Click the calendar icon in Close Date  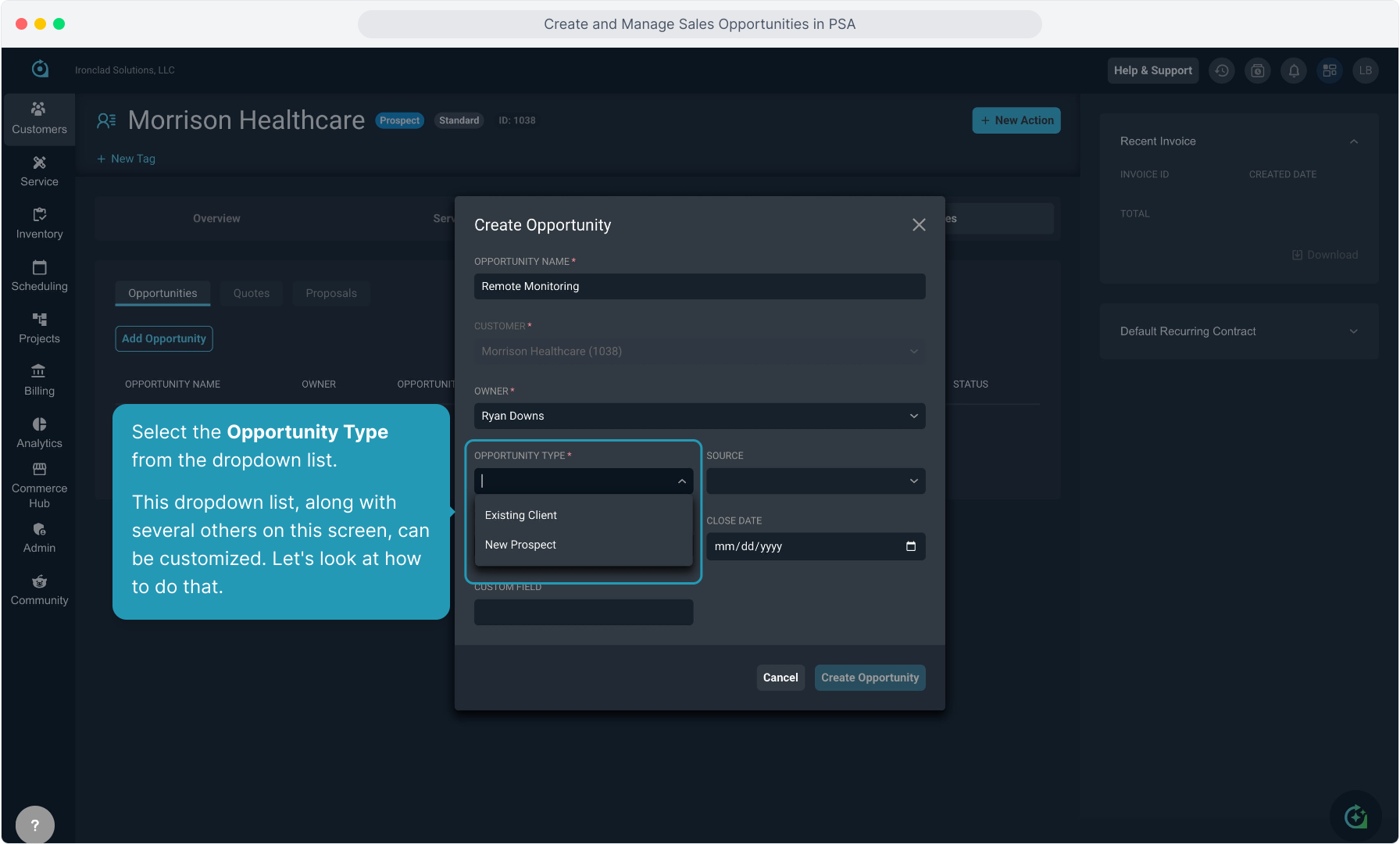[910, 546]
